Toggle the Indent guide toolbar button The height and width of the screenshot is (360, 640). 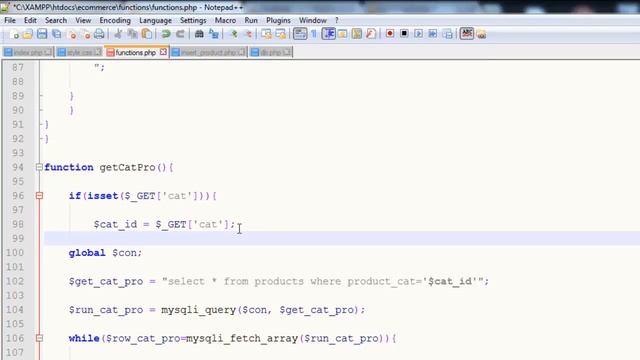point(329,34)
